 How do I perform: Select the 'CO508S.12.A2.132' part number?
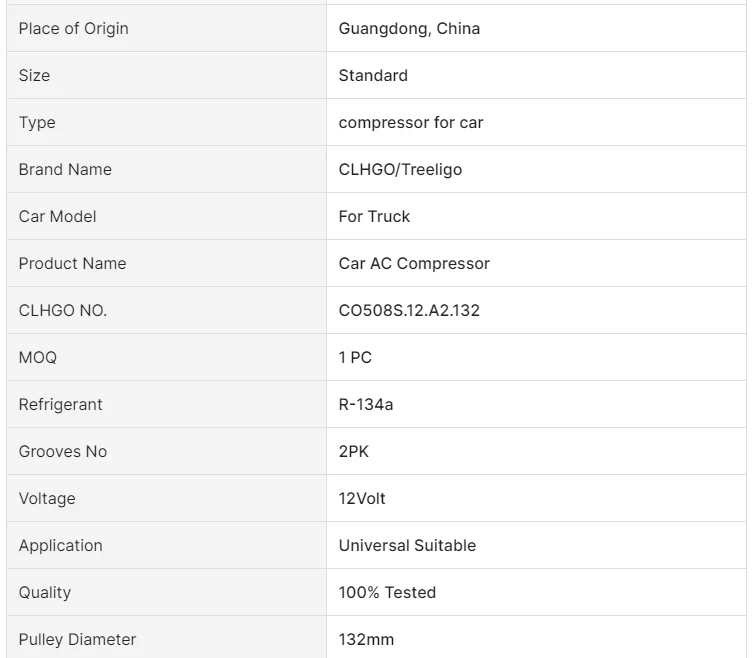(409, 310)
